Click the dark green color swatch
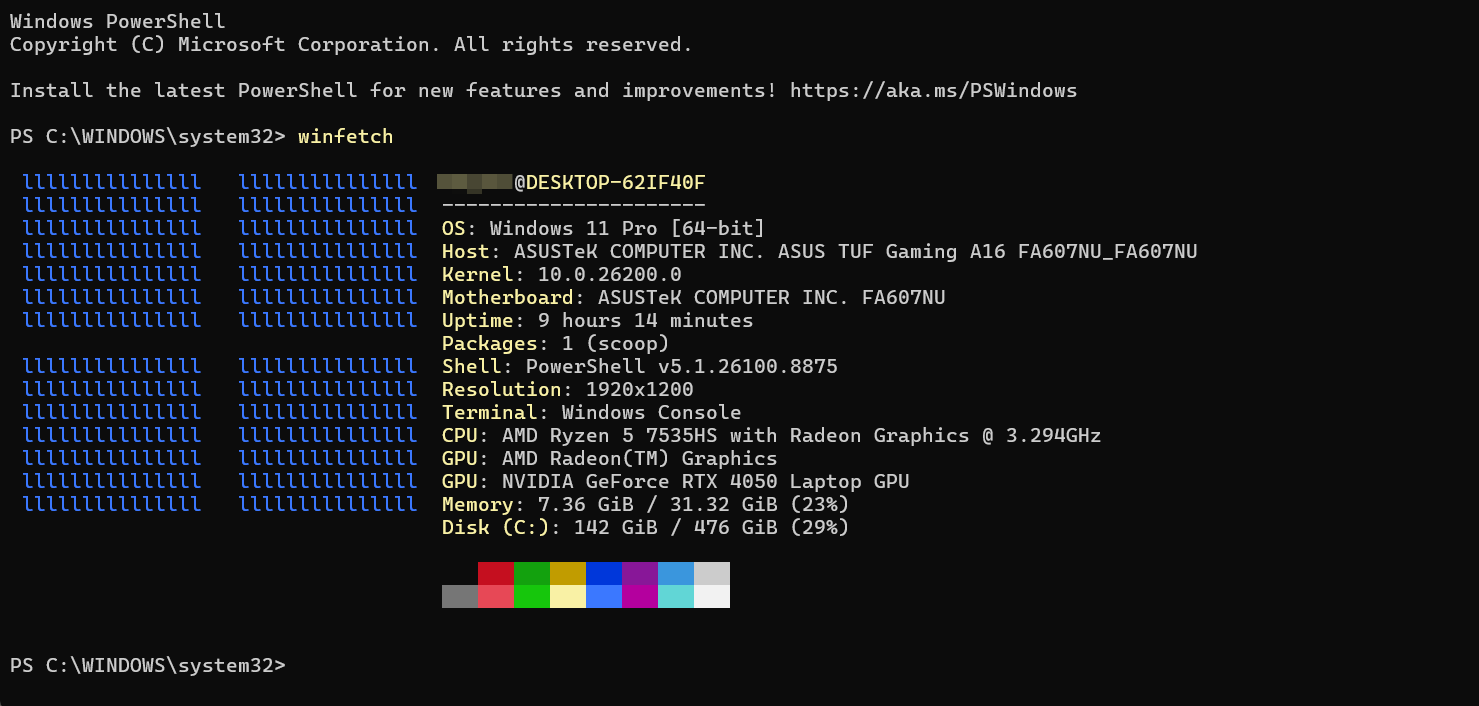Screen dimensions: 1479x706 pos(532,573)
